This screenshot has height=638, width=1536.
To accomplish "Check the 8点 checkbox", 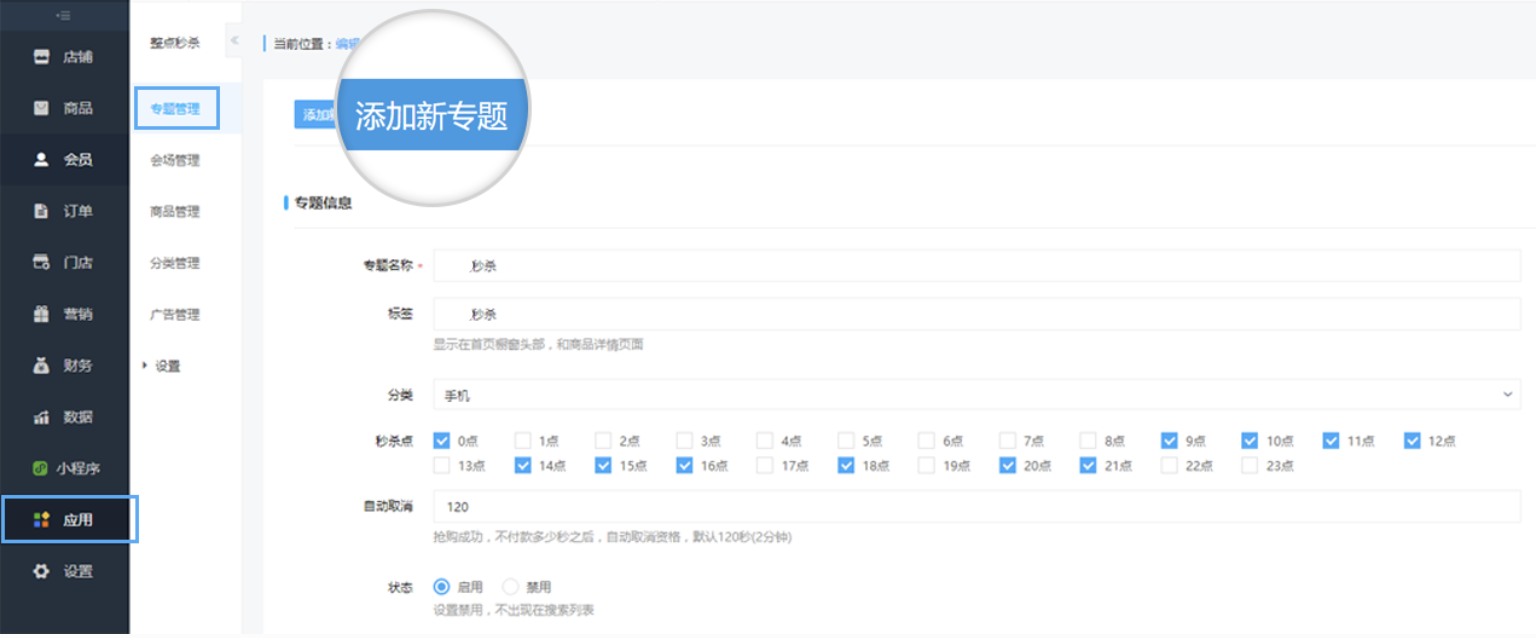I will pyautogui.click(x=1088, y=440).
